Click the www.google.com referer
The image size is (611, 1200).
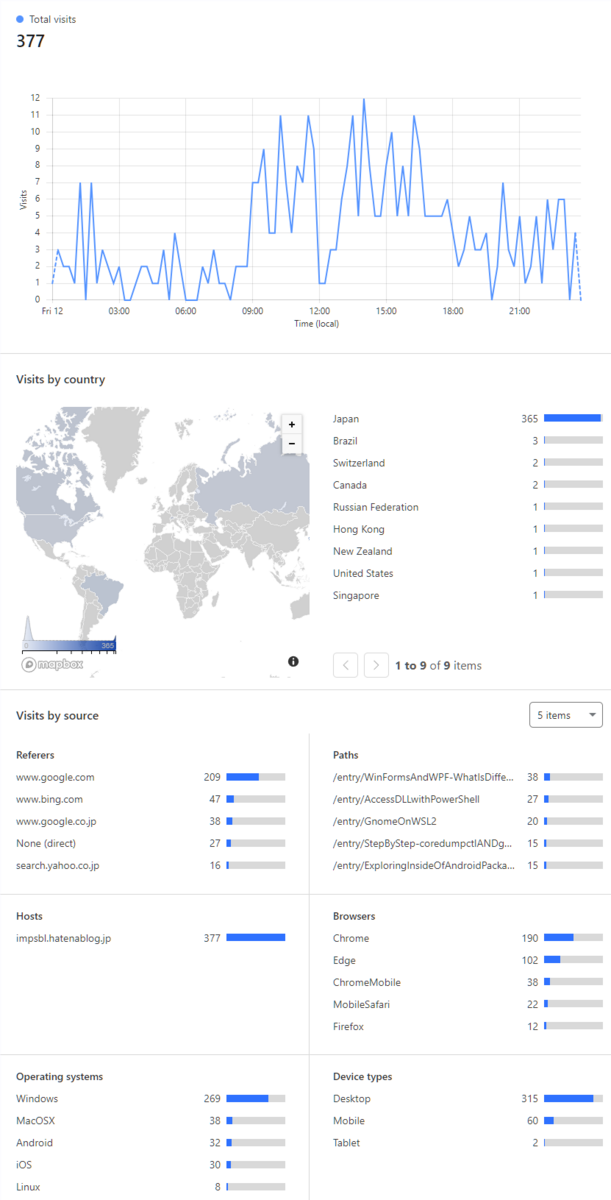coord(151,777)
